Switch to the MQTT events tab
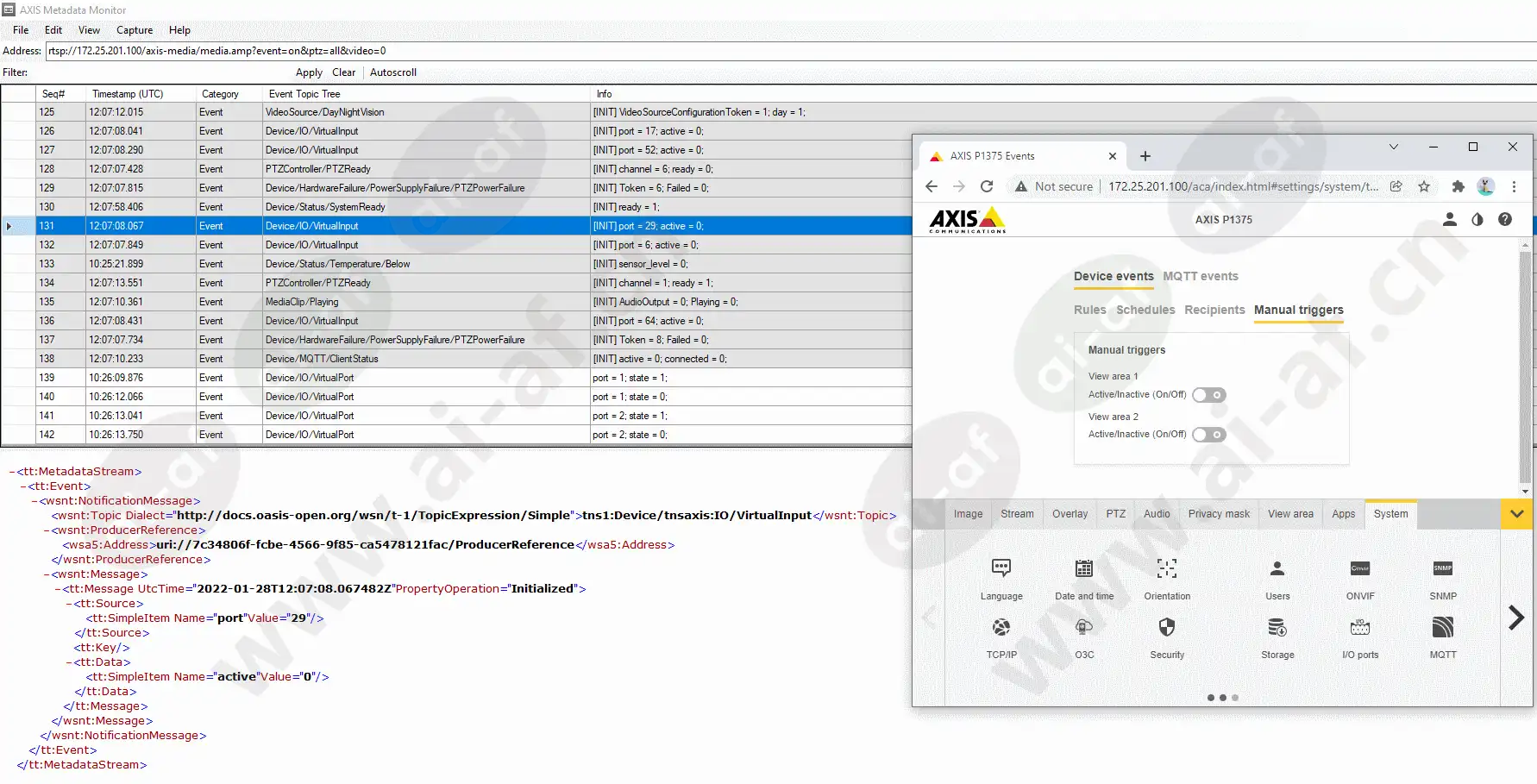 (1201, 276)
